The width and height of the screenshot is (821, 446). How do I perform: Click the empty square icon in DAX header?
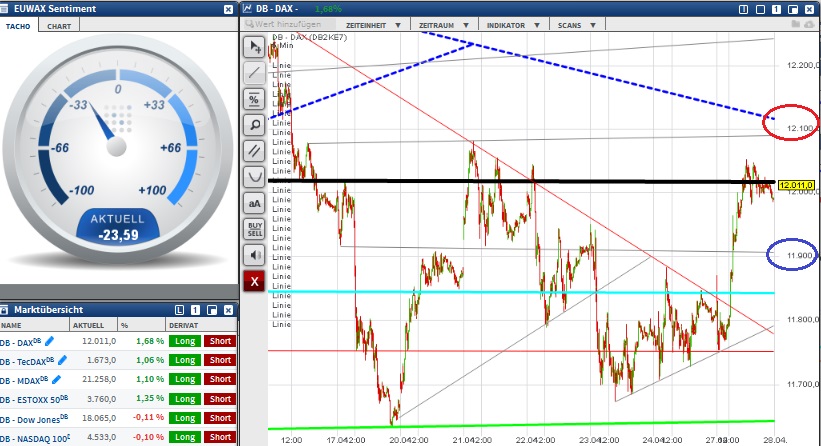760,9
